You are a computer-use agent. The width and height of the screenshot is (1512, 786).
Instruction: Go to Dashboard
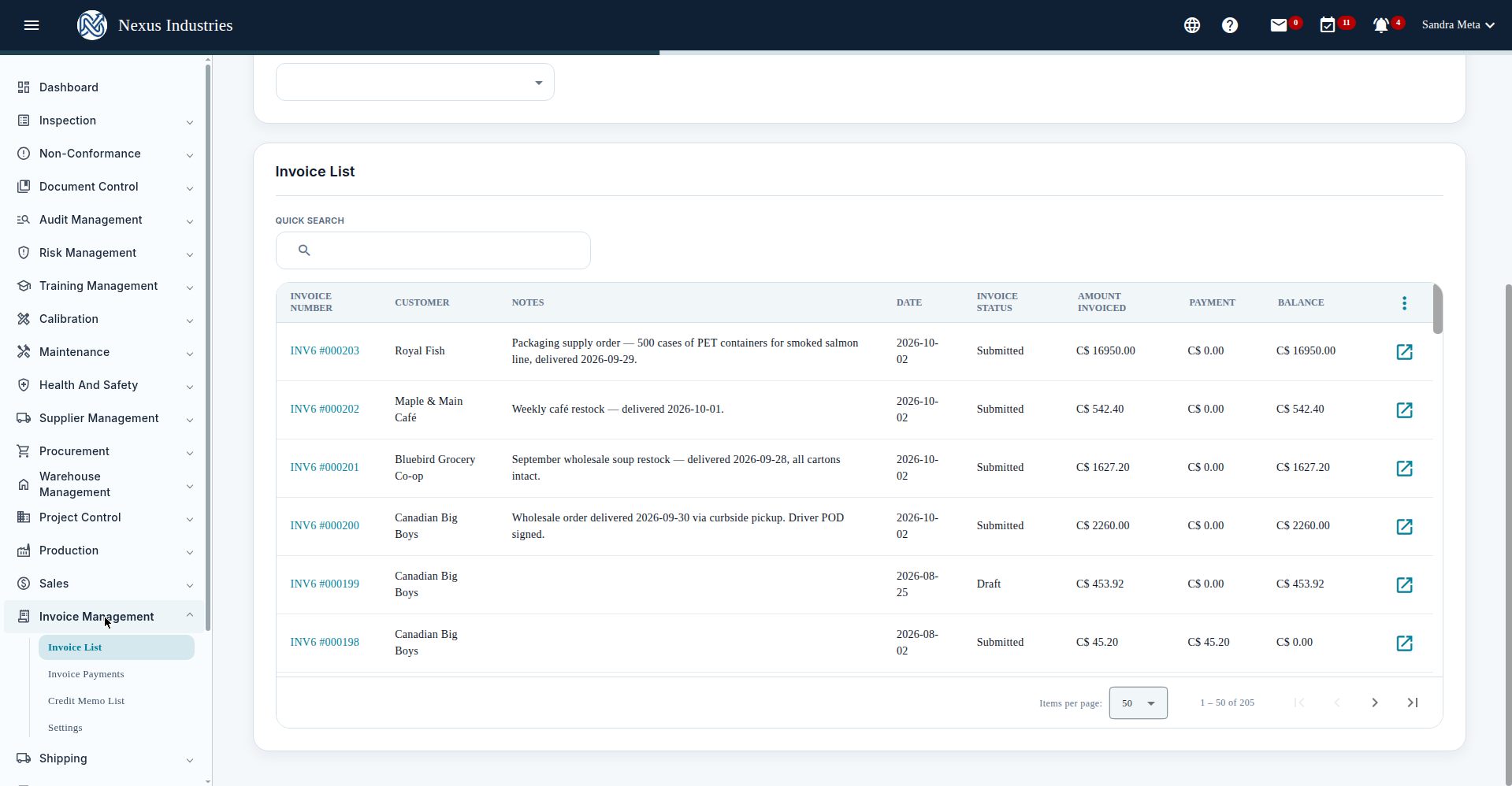click(x=104, y=87)
